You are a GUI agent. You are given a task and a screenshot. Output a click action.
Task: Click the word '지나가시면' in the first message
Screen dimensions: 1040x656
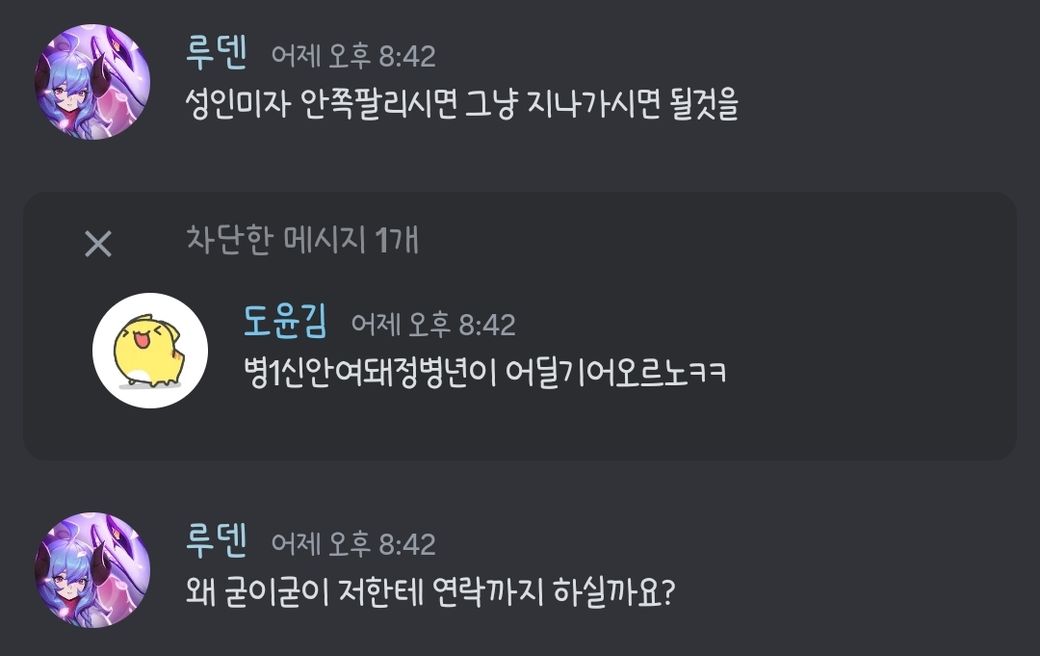(594, 104)
